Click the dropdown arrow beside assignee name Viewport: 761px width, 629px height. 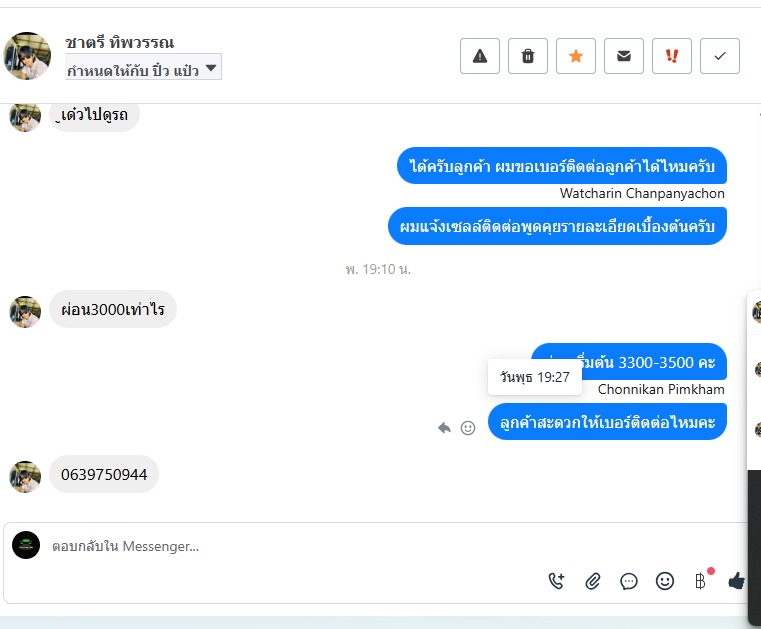211,67
